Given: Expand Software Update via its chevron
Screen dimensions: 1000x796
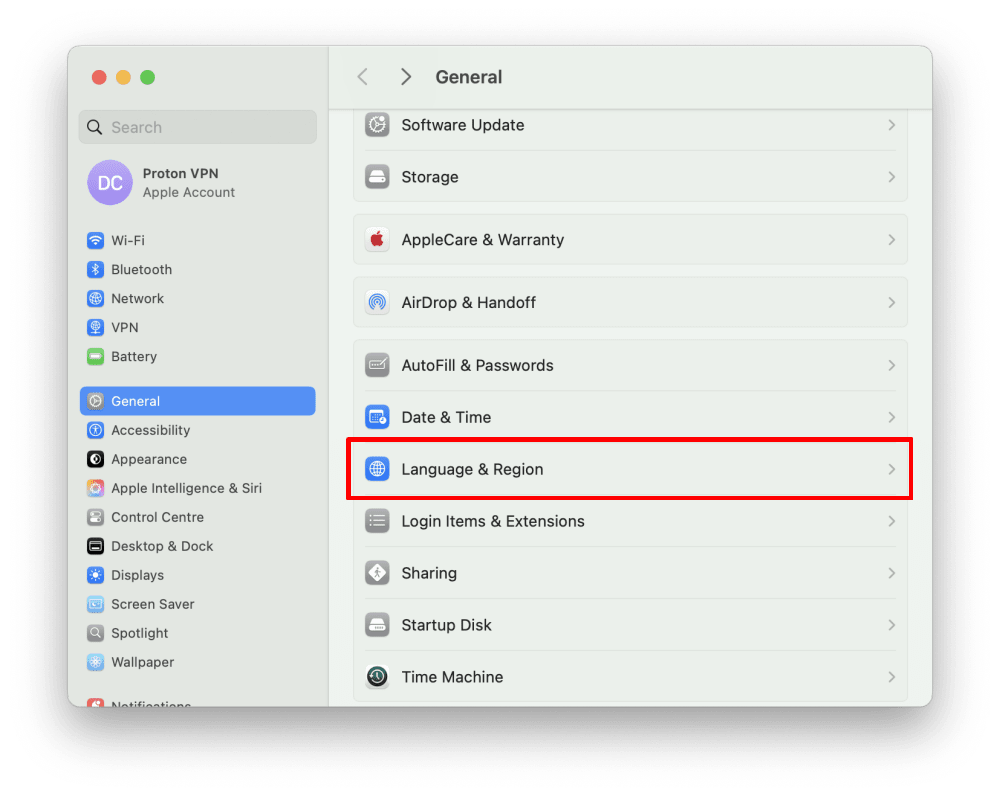Looking at the screenshot, I should [x=892, y=125].
